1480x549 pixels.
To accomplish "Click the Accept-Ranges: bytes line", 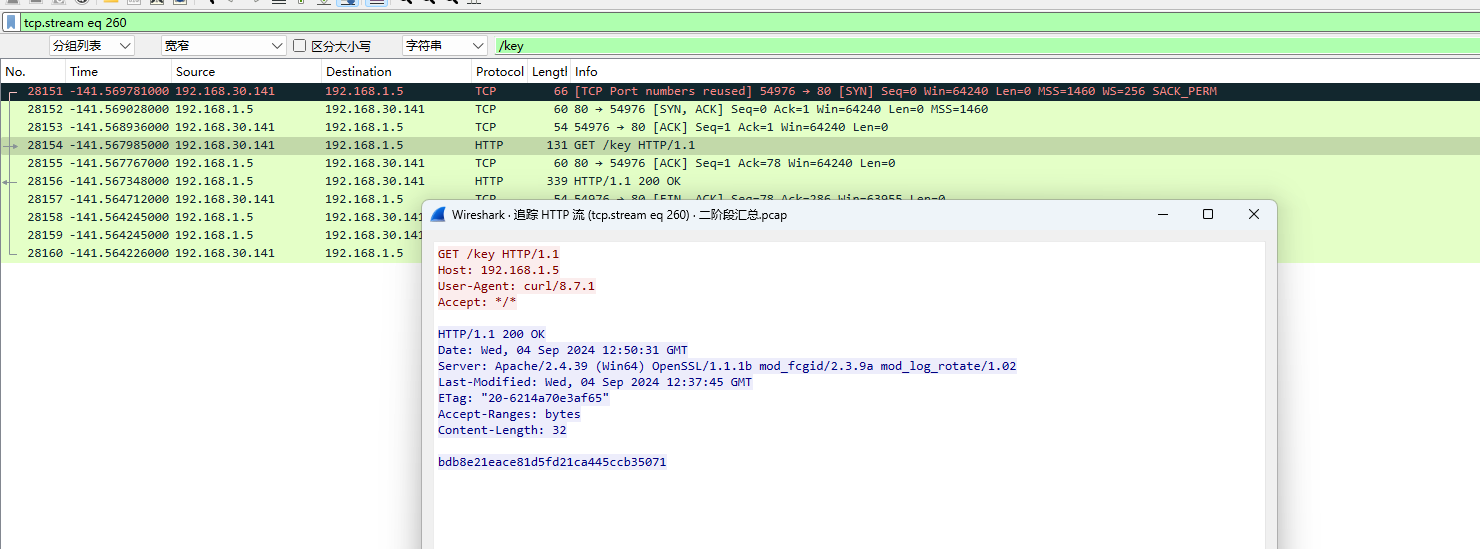I will tap(509, 414).
